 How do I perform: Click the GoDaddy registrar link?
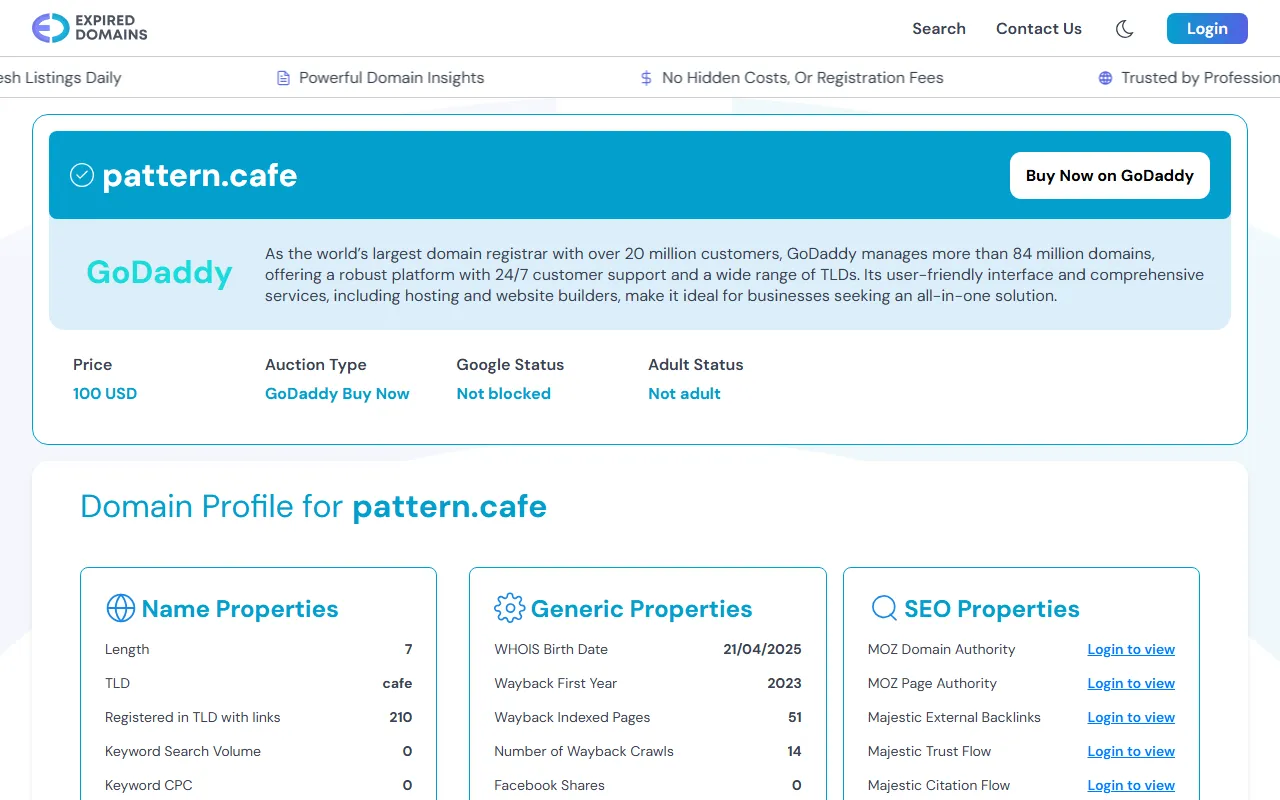click(159, 272)
